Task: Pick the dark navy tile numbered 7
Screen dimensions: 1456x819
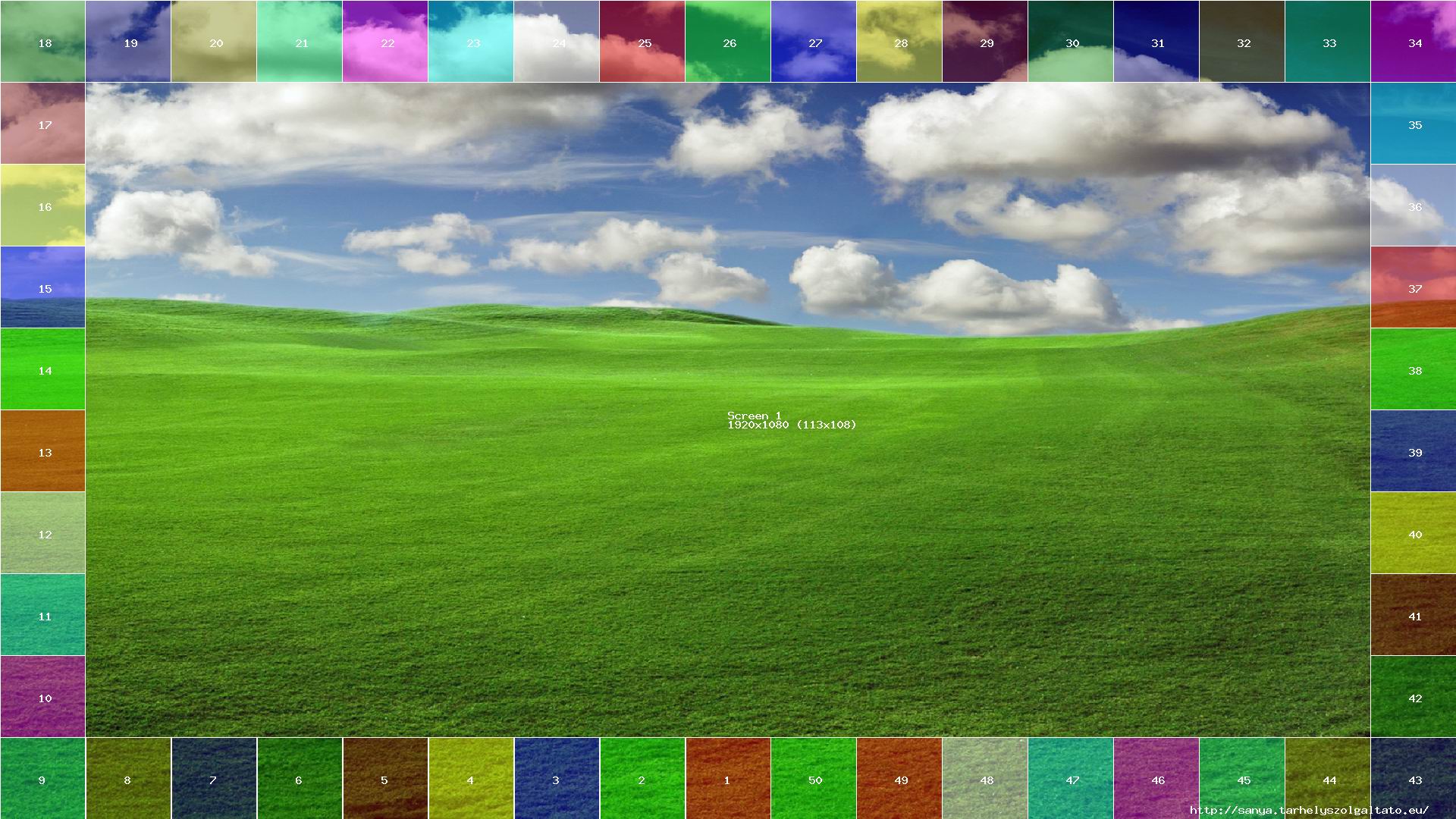Action: pyautogui.click(x=214, y=778)
